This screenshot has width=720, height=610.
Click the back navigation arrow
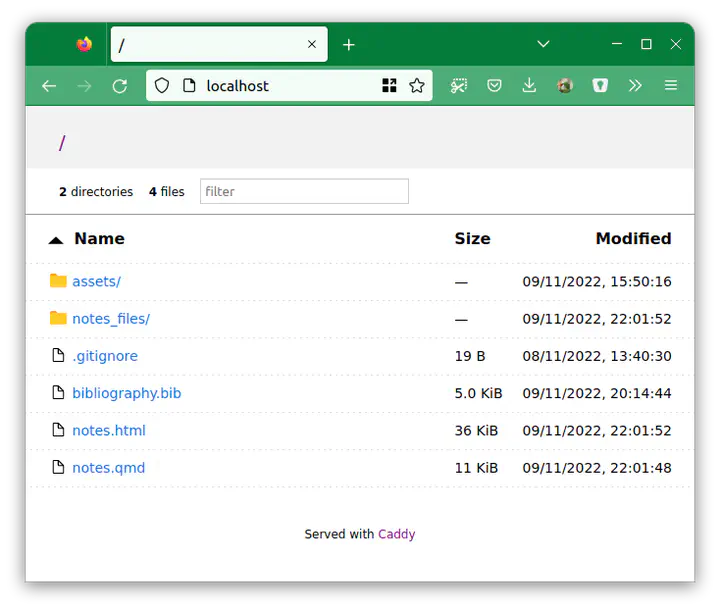pos(49,86)
